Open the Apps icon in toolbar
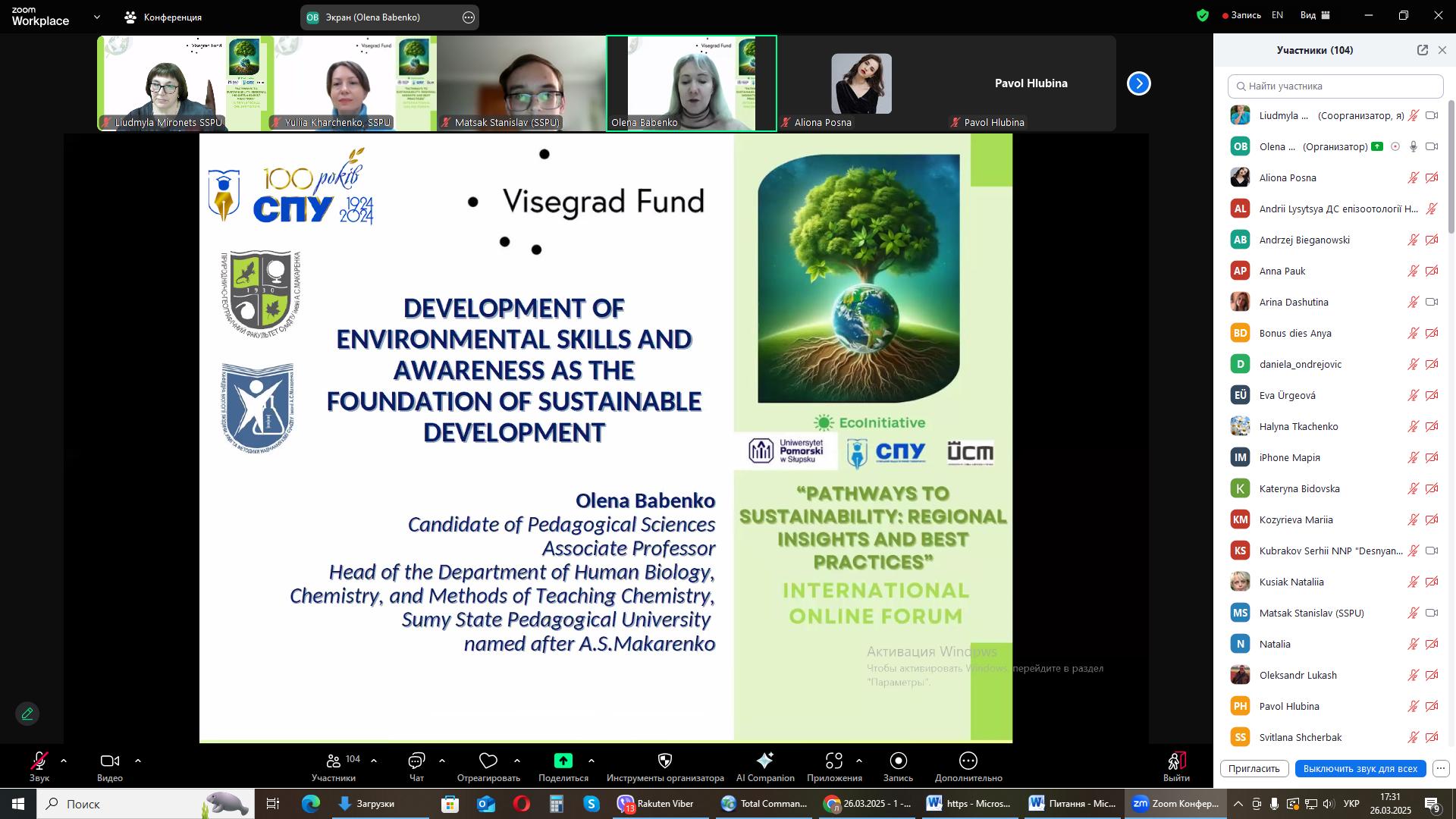Image resolution: width=1456 pixels, height=819 pixels. (x=834, y=761)
